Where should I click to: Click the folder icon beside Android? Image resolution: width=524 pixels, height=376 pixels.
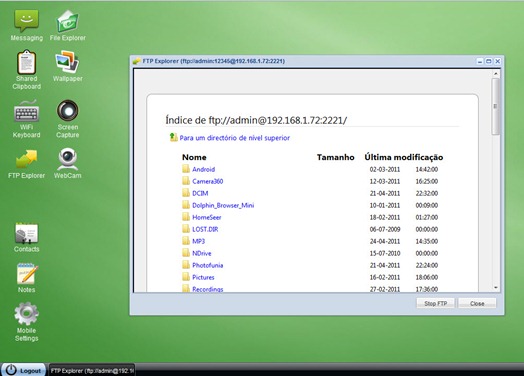[x=186, y=169]
